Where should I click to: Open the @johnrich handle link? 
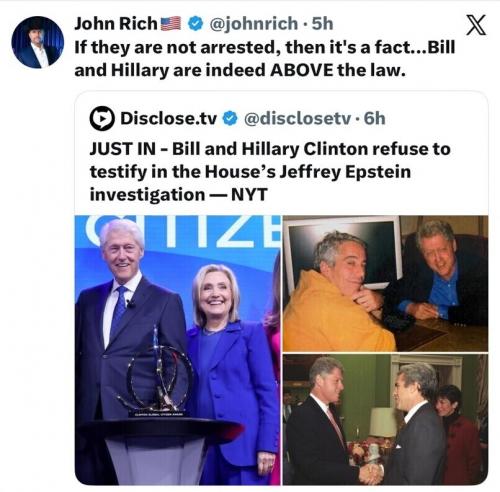253,24
